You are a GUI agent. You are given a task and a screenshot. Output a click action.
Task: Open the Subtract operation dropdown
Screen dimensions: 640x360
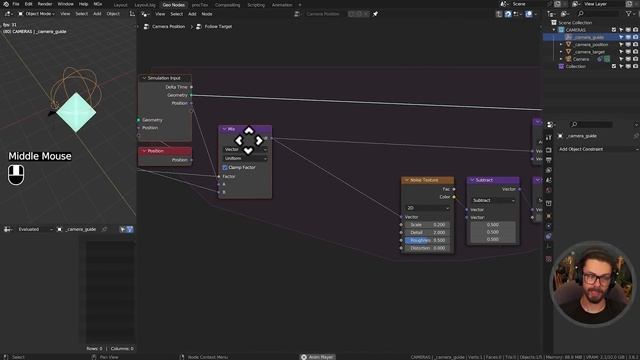point(493,200)
